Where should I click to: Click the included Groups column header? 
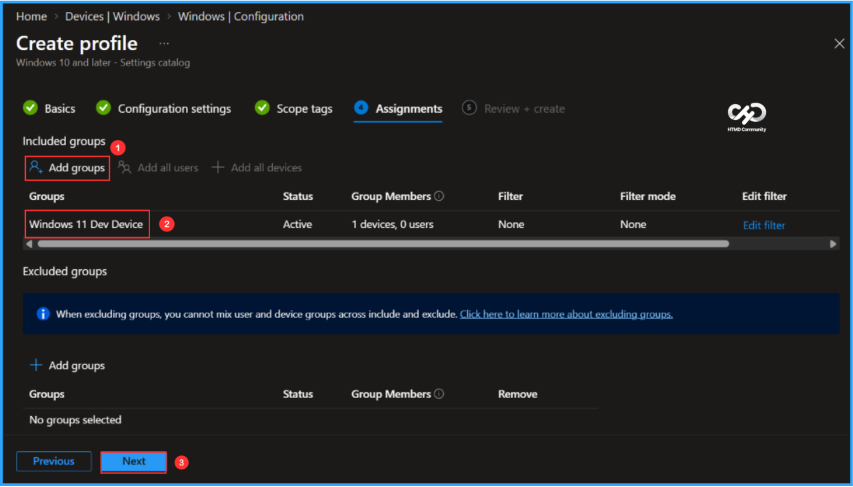click(x=47, y=196)
